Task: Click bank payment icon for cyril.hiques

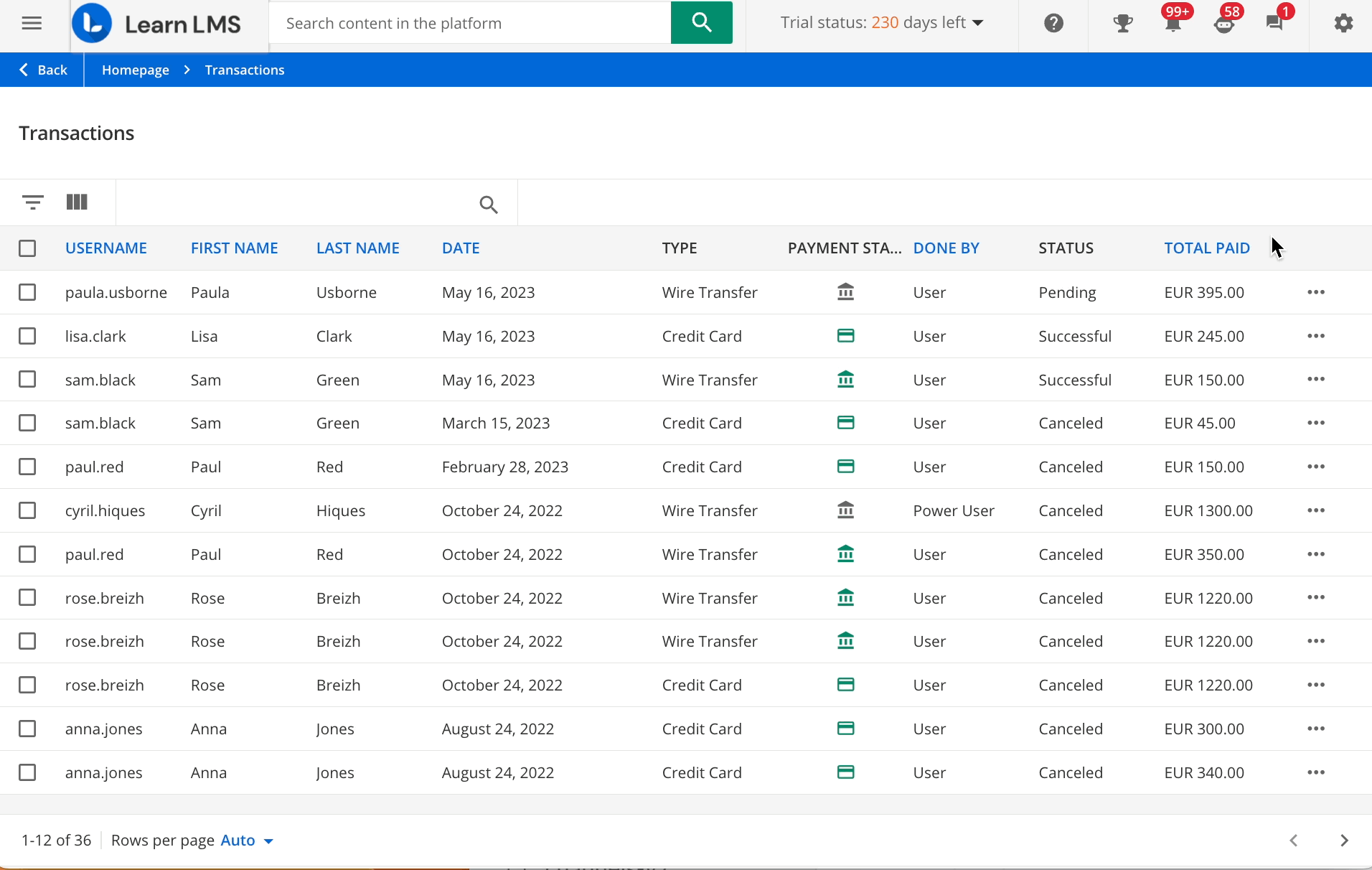Action: tap(846, 510)
